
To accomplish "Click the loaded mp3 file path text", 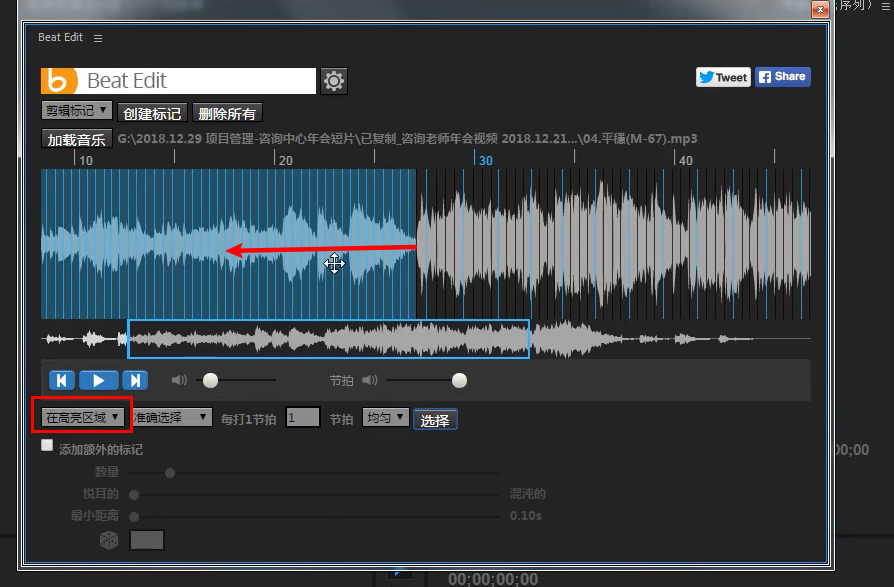I will [x=407, y=138].
